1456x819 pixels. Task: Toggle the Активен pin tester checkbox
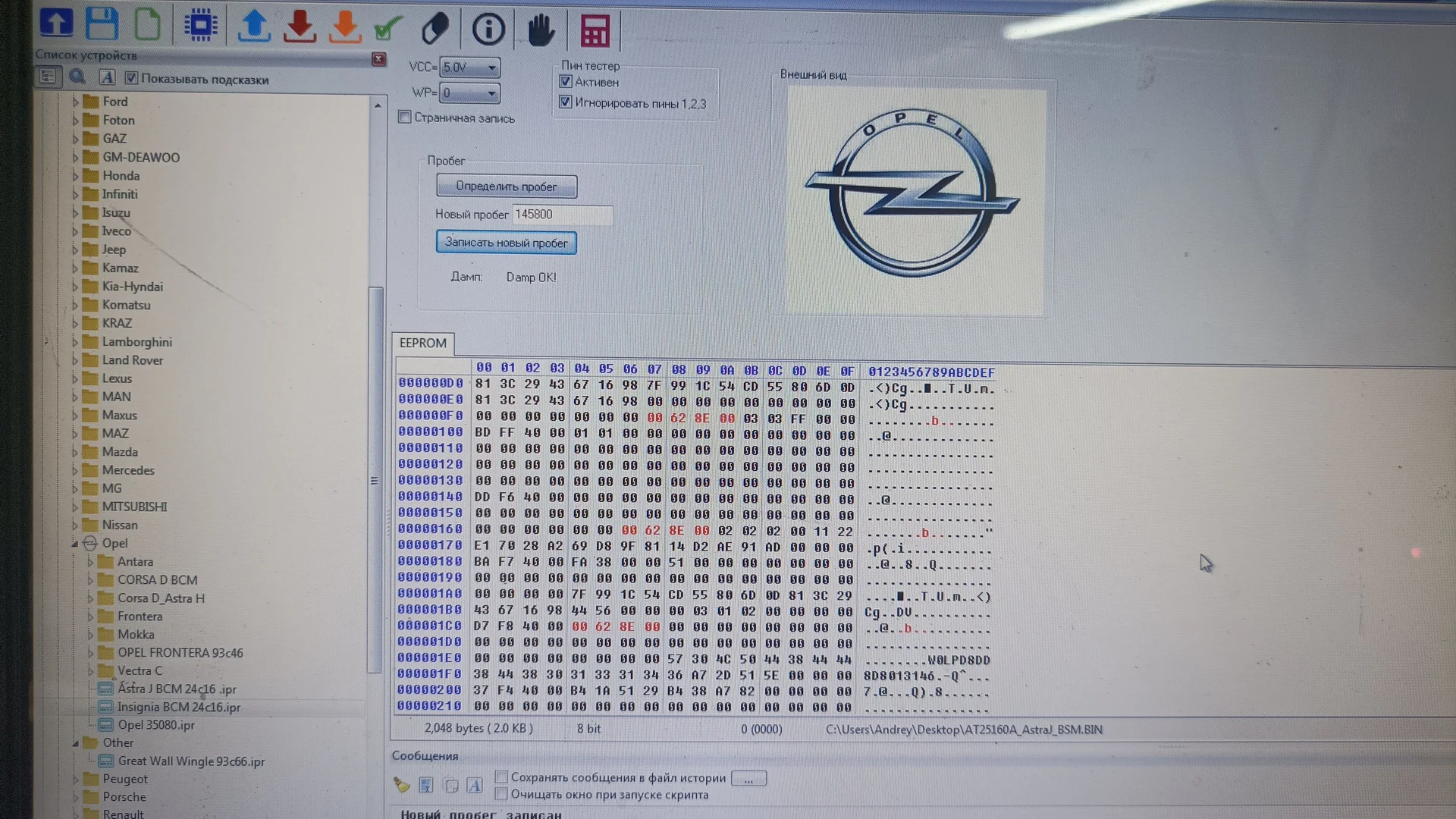pos(566,82)
